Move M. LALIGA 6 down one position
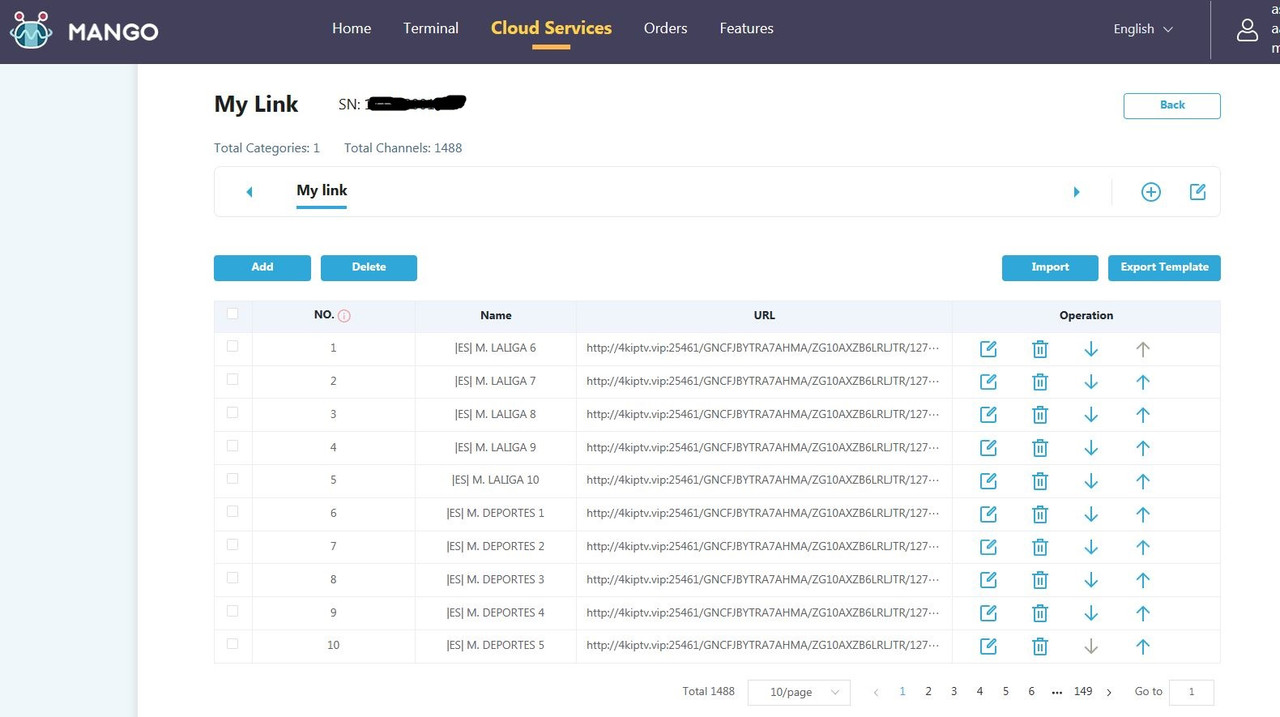The image size is (1280, 717). point(1091,349)
